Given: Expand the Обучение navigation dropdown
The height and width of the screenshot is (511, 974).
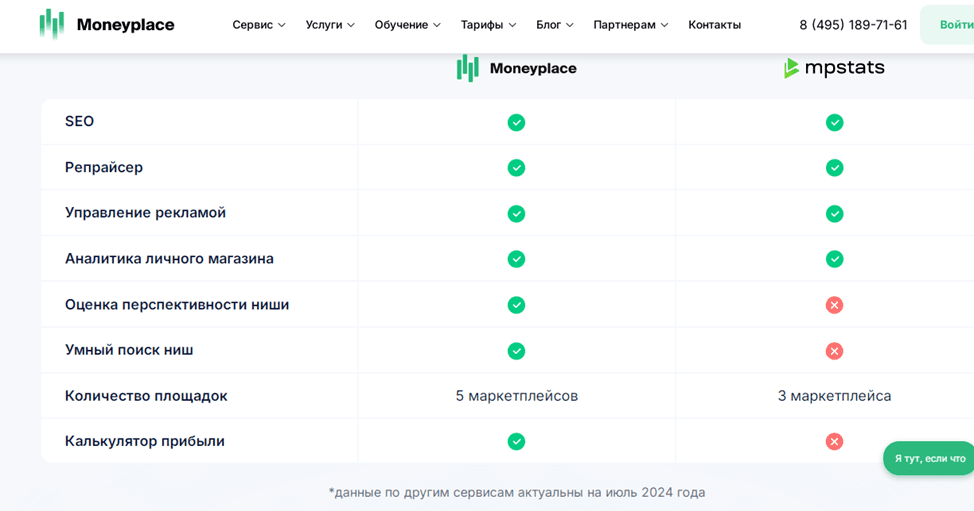Looking at the screenshot, I should point(407,25).
